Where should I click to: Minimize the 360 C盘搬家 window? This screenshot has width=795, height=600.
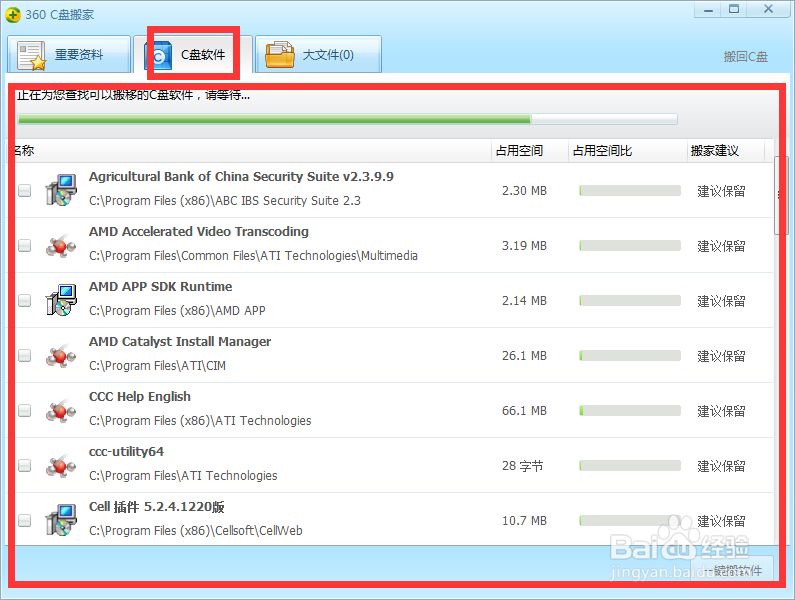pyautogui.click(x=708, y=10)
